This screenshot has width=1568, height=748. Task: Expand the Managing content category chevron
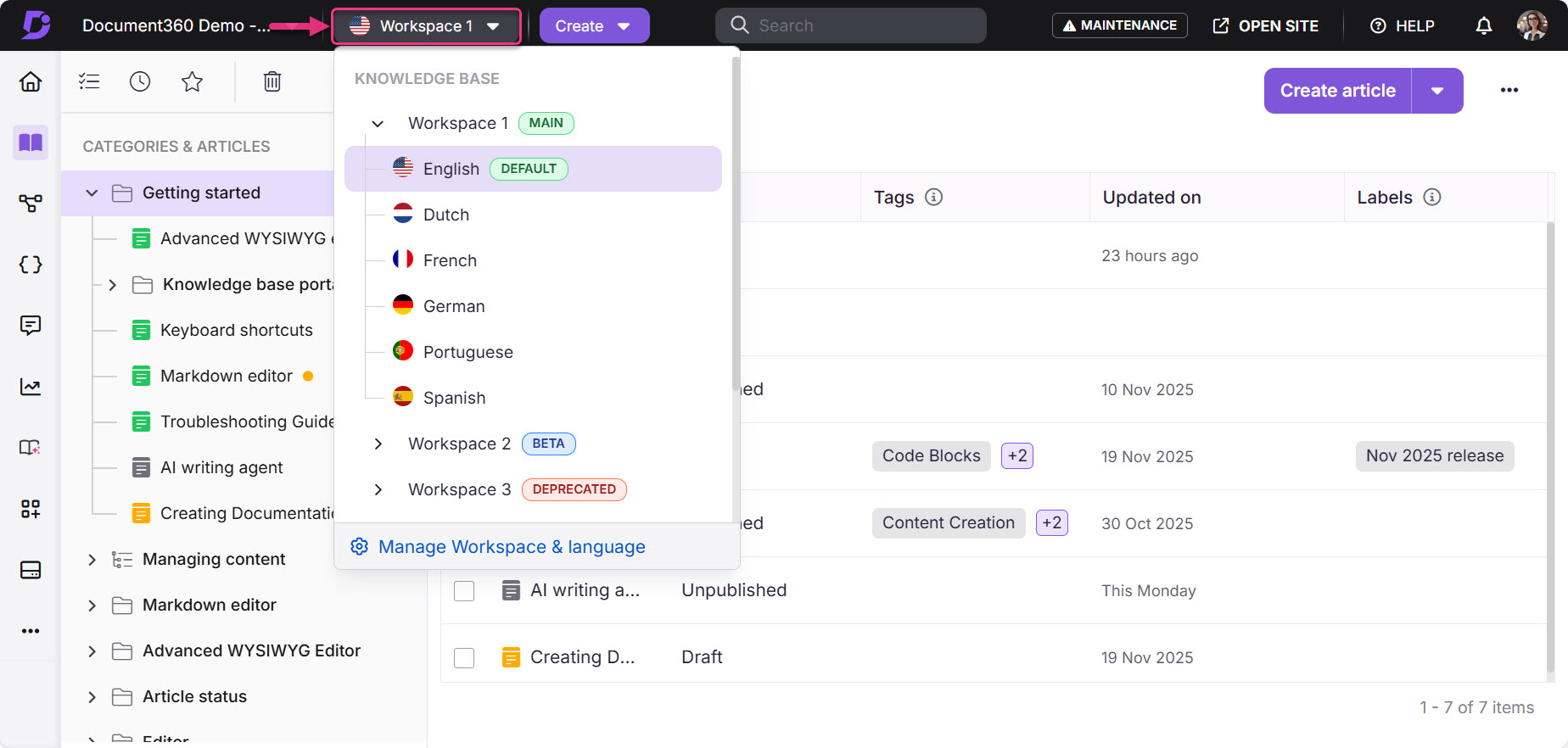[x=92, y=559]
